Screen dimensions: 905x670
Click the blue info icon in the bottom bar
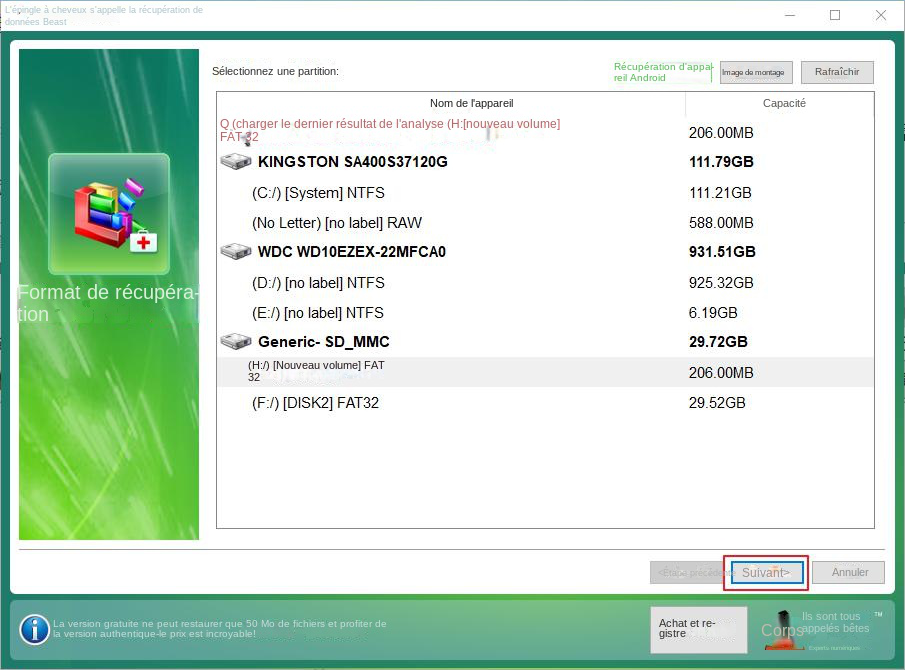click(x=34, y=630)
